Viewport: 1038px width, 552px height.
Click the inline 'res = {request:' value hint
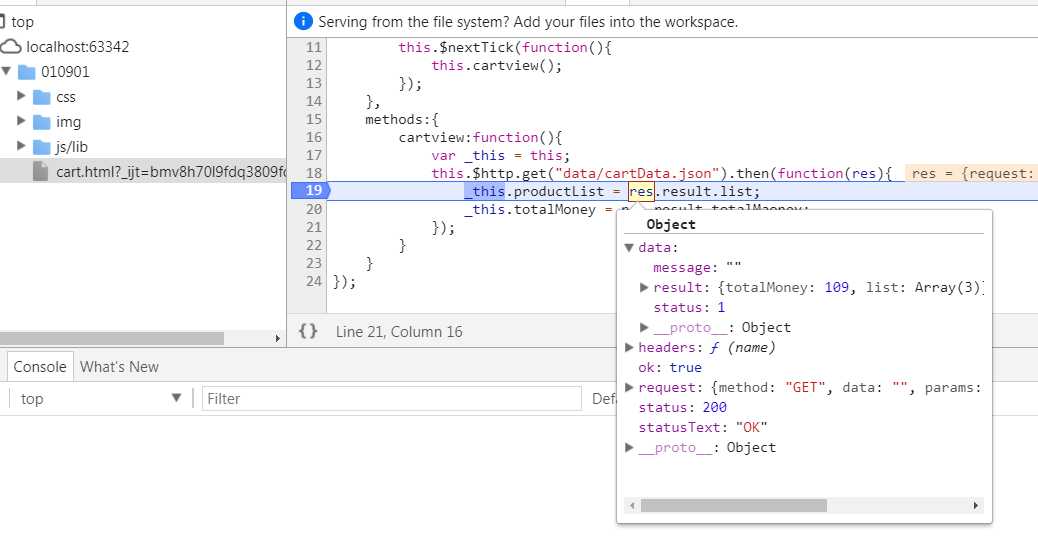[x=971, y=173]
